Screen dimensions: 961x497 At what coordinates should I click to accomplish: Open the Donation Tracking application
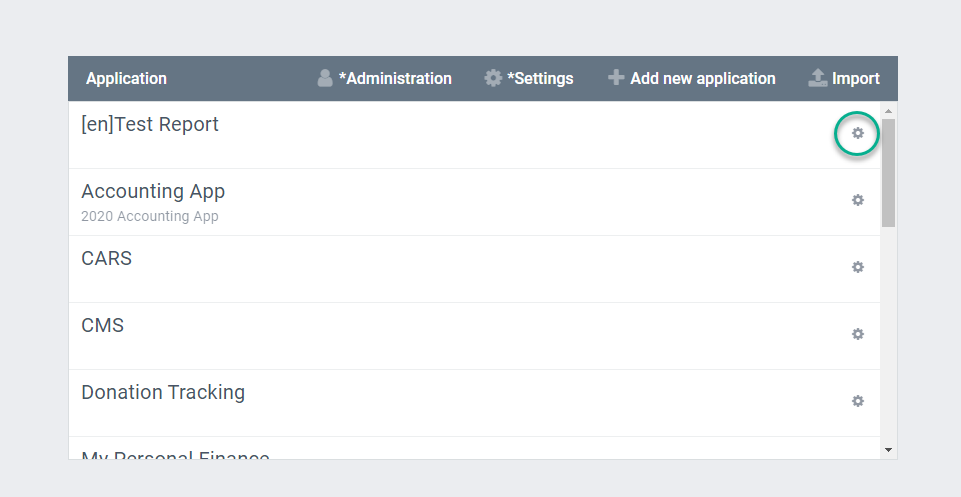click(163, 392)
